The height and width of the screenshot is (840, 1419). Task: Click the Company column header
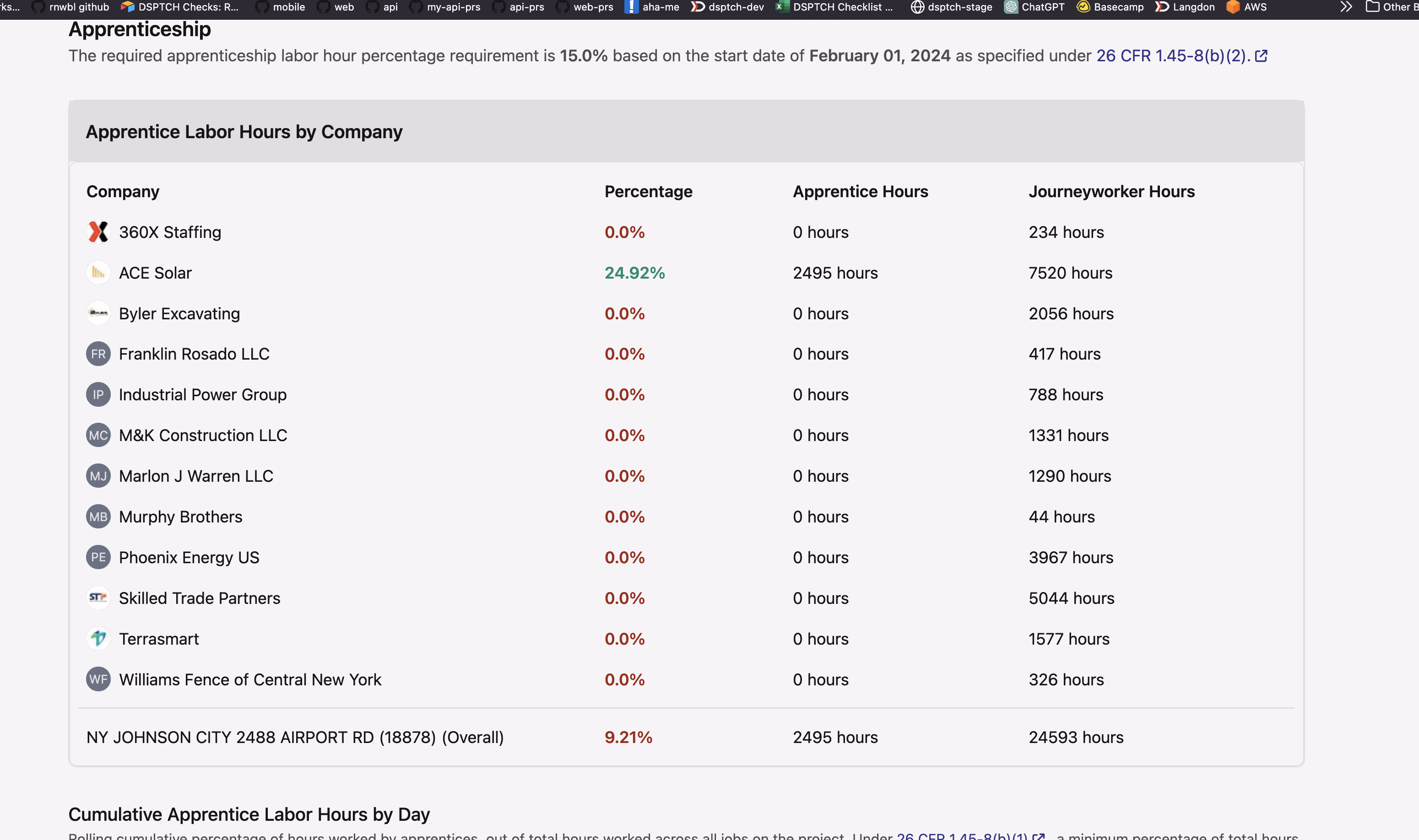pyautogui.click(x=123, y=192)
